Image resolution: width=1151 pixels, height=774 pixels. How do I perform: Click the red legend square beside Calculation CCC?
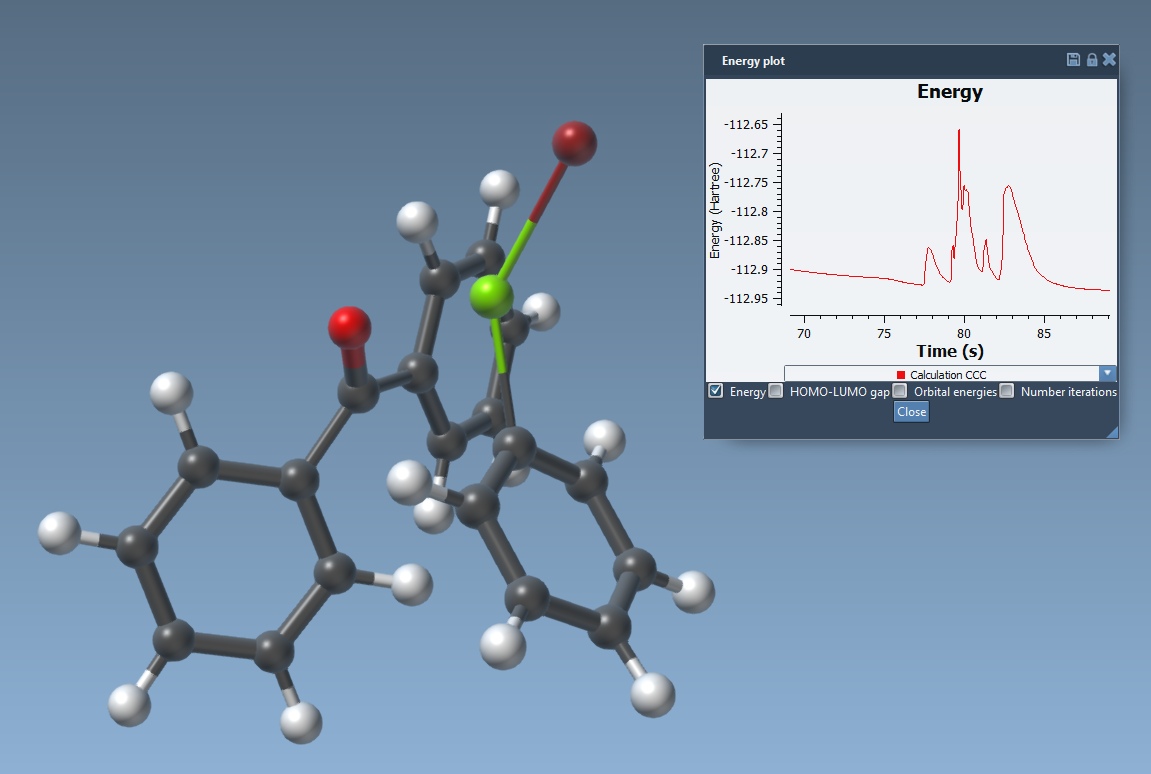coord(901,375)
